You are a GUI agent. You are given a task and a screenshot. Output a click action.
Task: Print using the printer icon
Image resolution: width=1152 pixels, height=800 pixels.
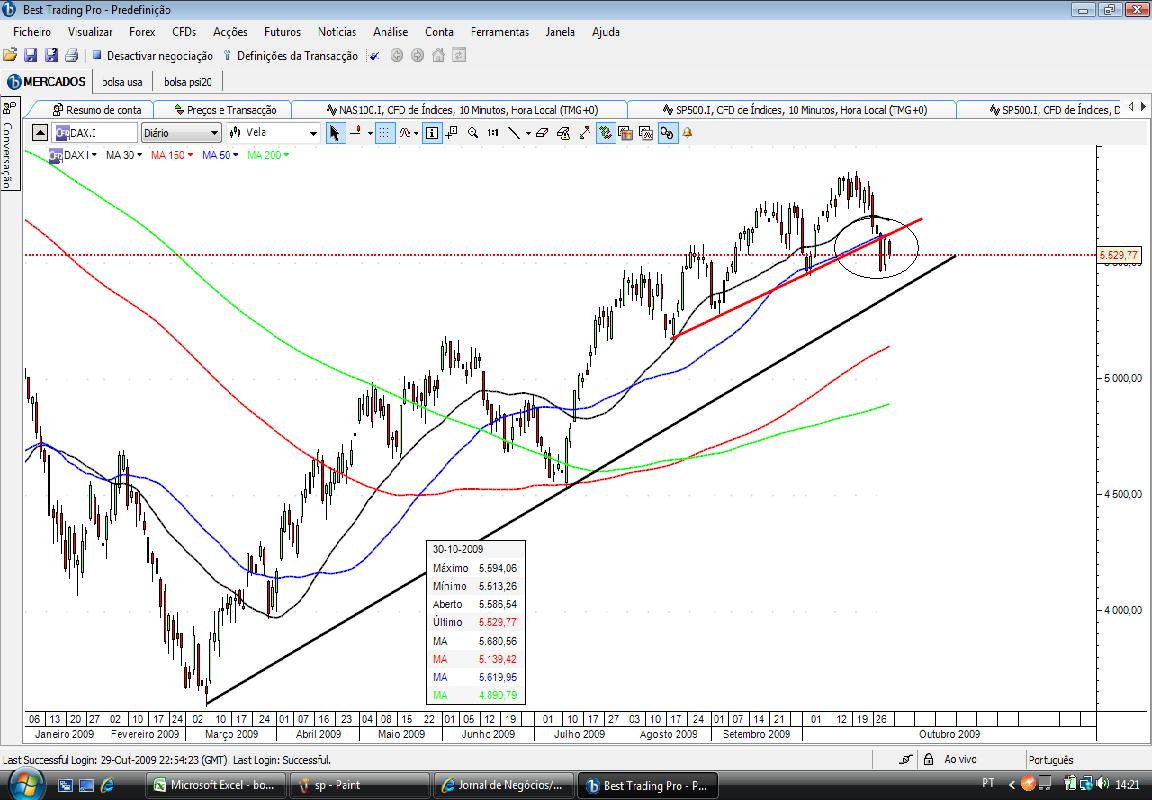pyautogui.click(x=71, y=55)
